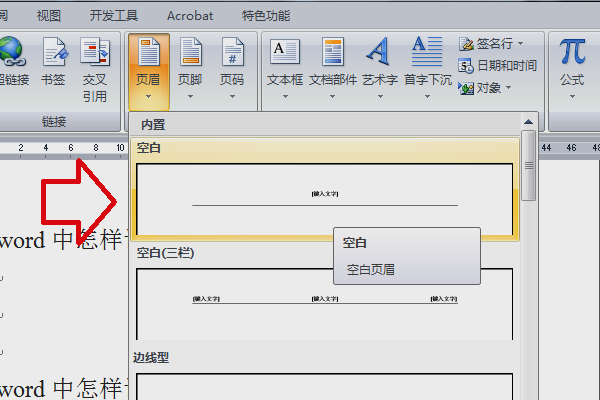600x400 pixels.
Task: Open 交叉引用 cross-reference tool
Action: pos(95,52)
